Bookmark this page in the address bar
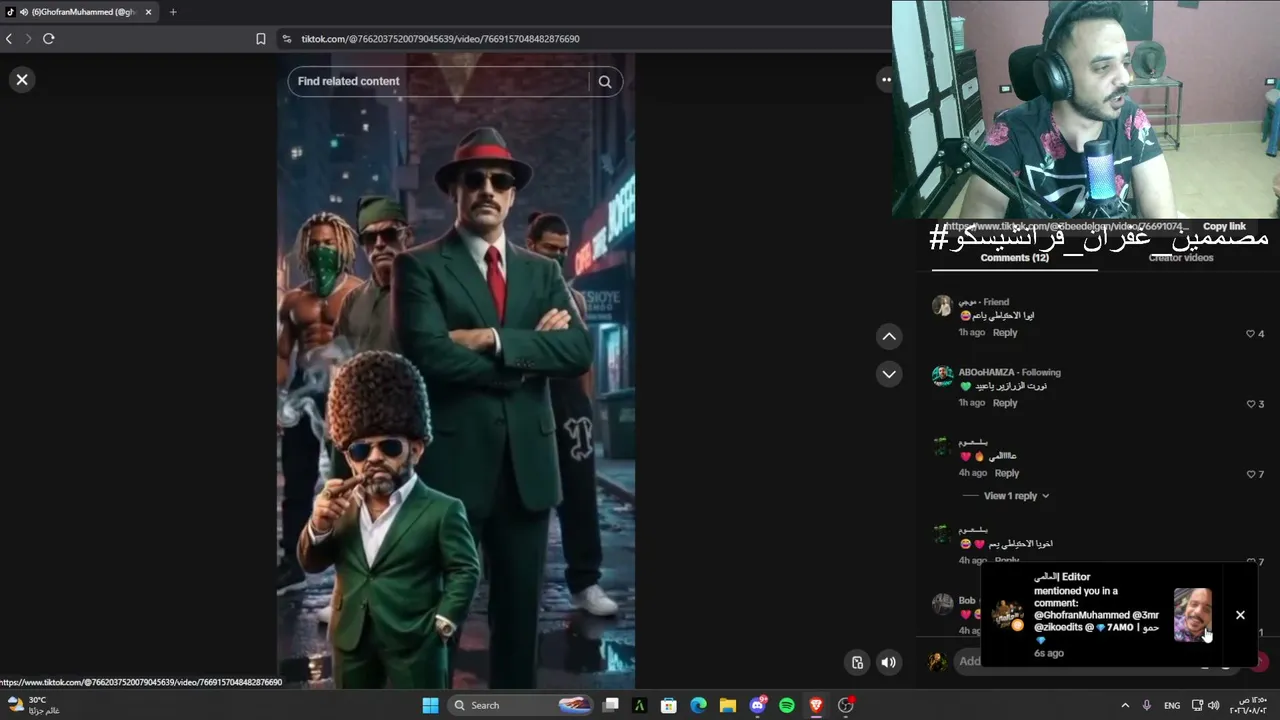 (261, 39)
